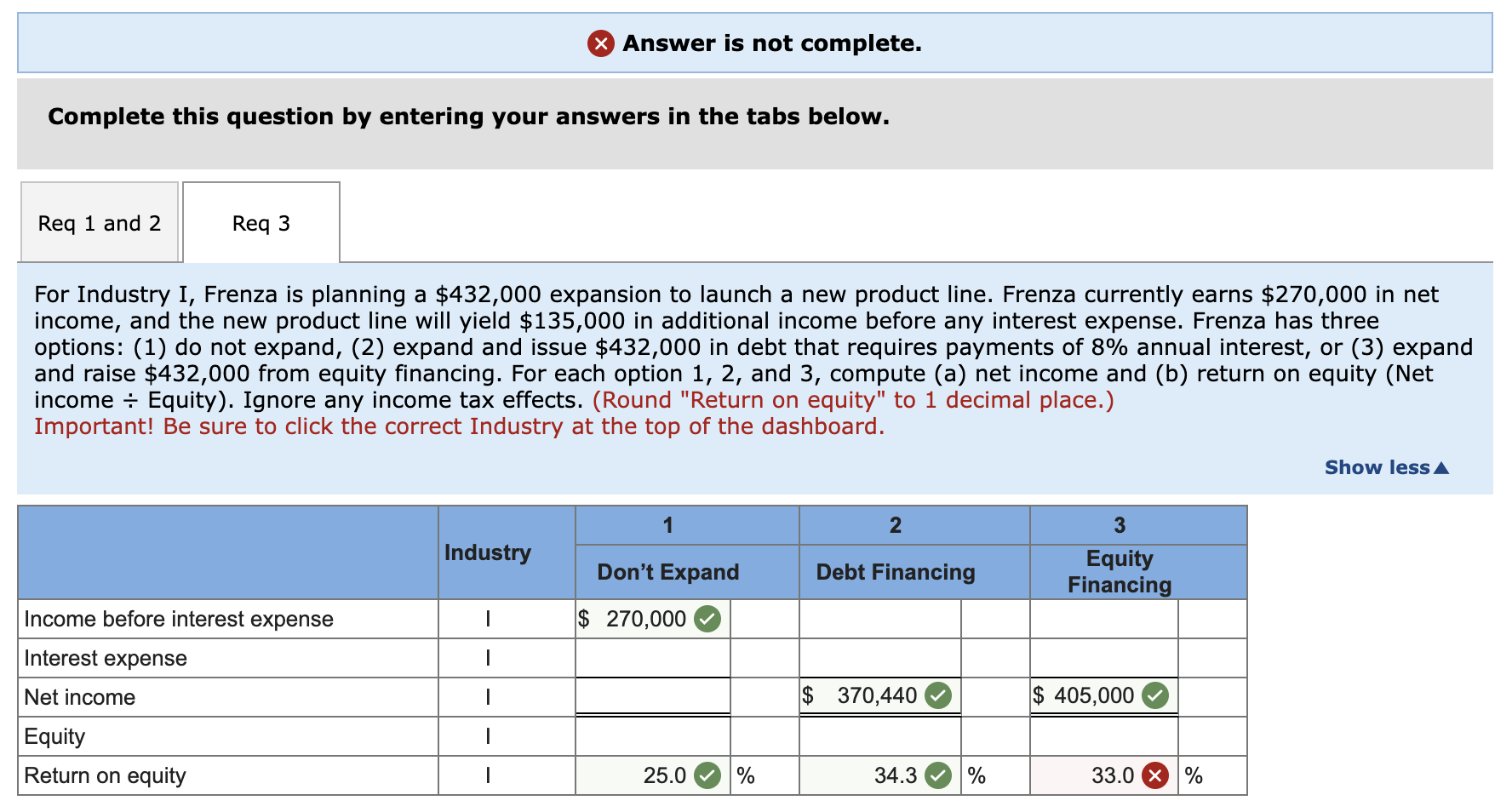
Task: Click the green checkmark beside $405,000
Action: pyautogui.click(x=1156, y=695)
